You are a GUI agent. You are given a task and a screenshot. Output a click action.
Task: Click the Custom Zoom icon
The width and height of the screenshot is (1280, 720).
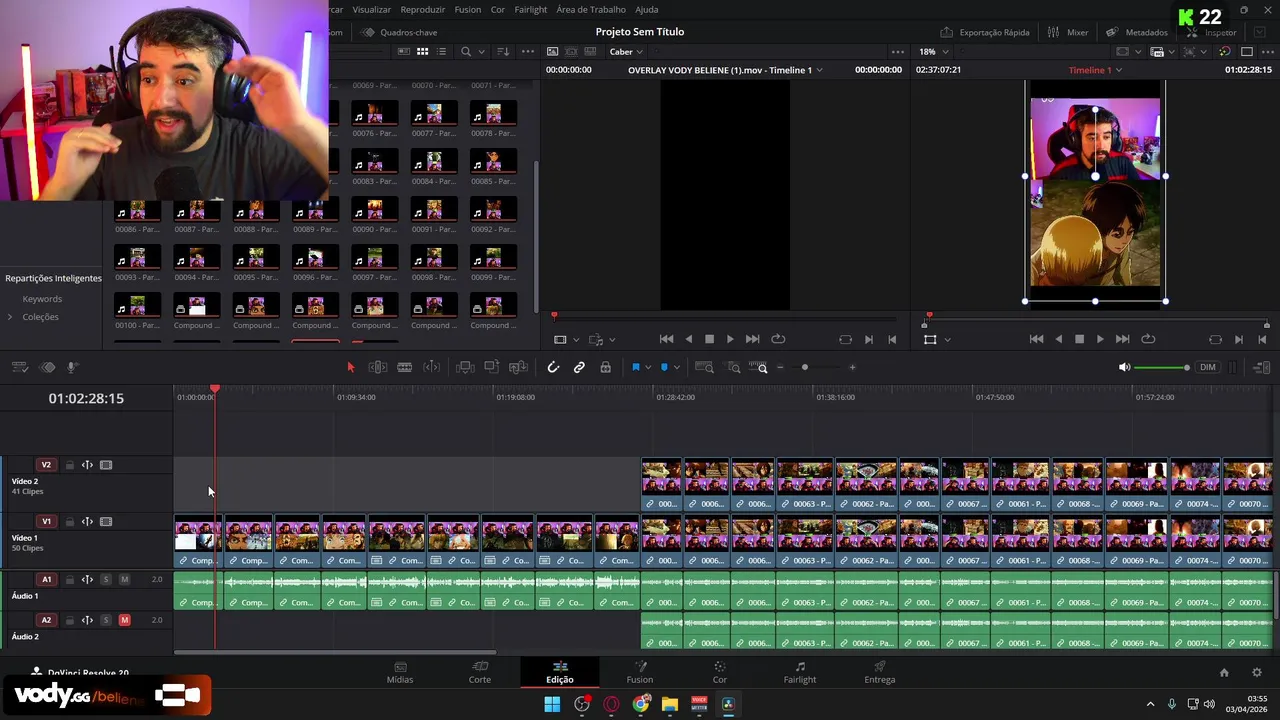tap(759, 367)
